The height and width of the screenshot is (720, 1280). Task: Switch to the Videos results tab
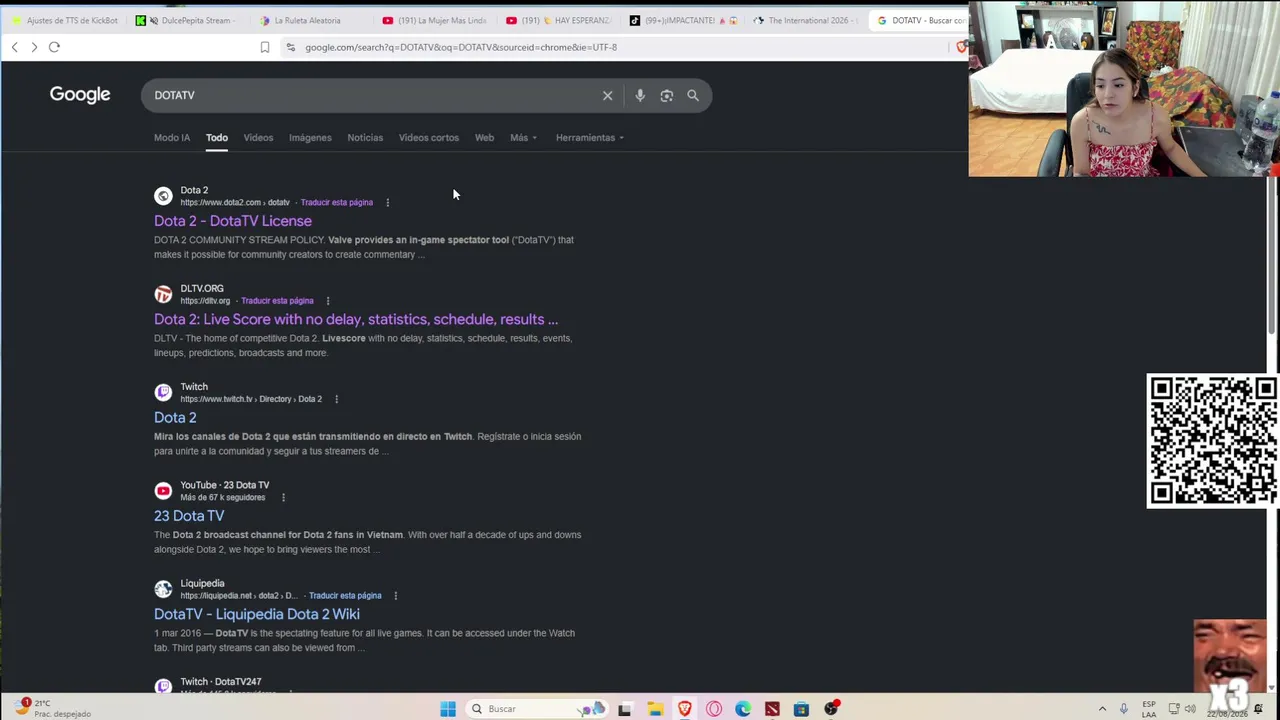point(258,138)
